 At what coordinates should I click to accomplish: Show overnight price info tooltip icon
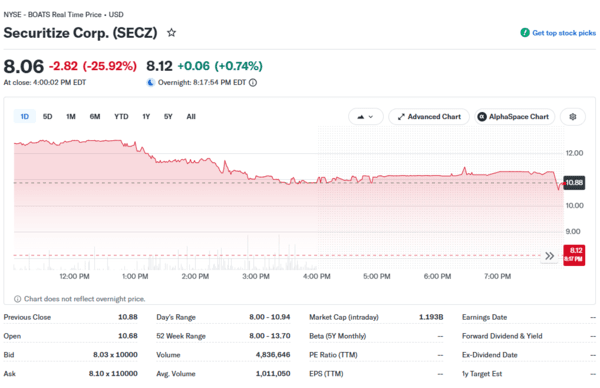pos(253,83)
